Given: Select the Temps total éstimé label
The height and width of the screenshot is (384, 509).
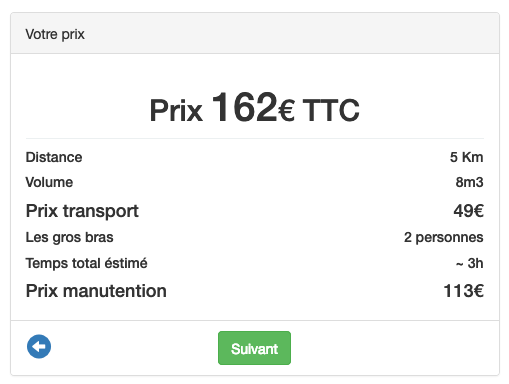Looking at the screenshot, I should click(86, 263).
